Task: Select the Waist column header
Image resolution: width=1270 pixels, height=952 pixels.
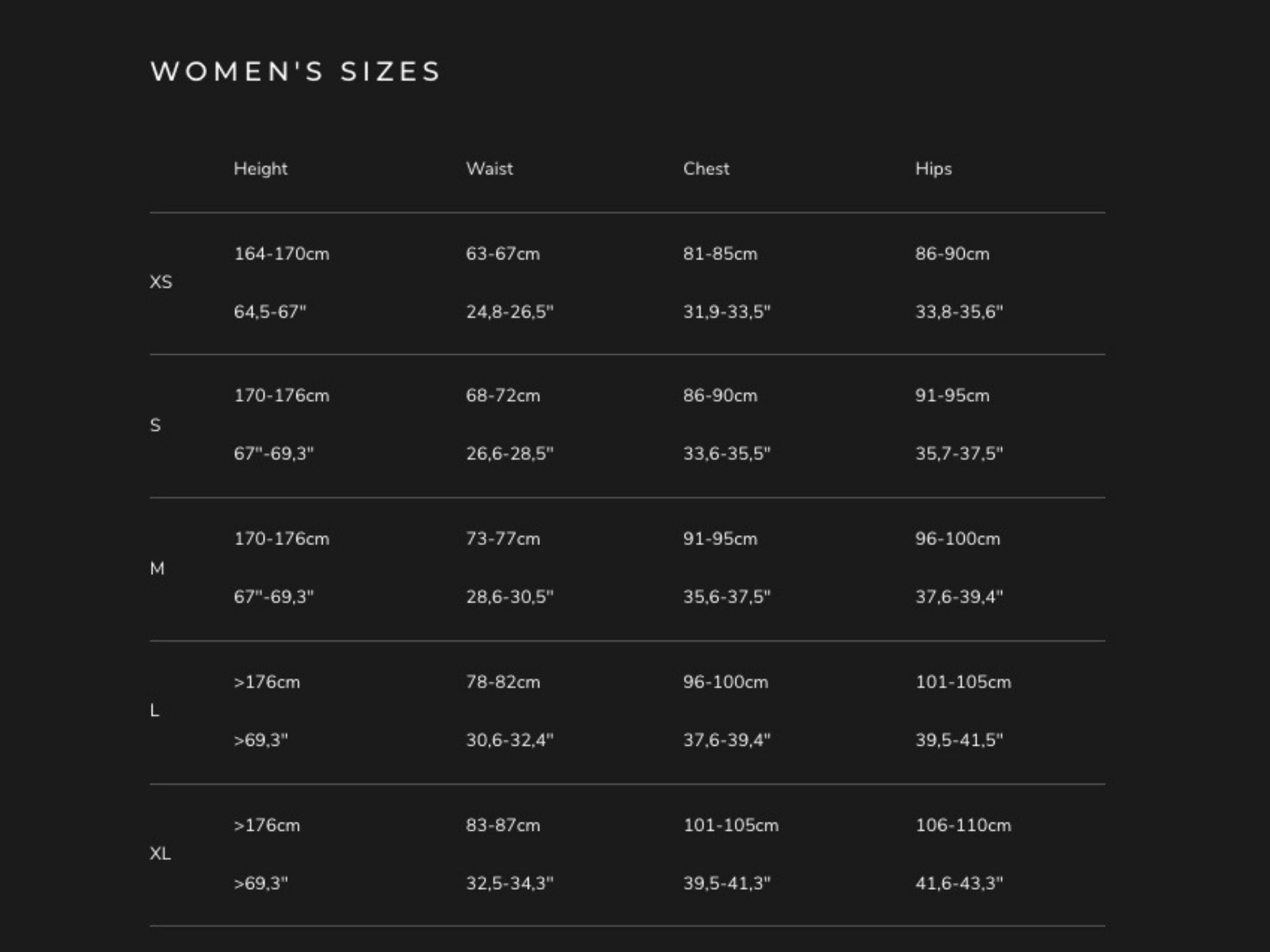Action: 490,169
